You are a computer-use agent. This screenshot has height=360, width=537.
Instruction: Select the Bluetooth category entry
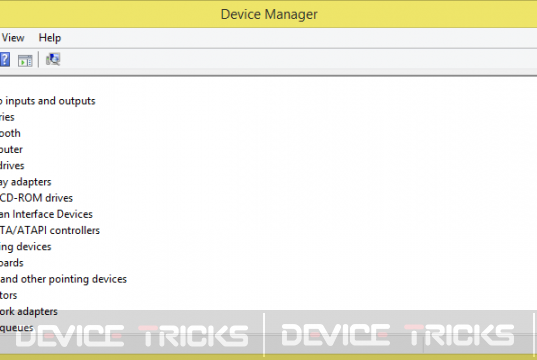point(10,133)
